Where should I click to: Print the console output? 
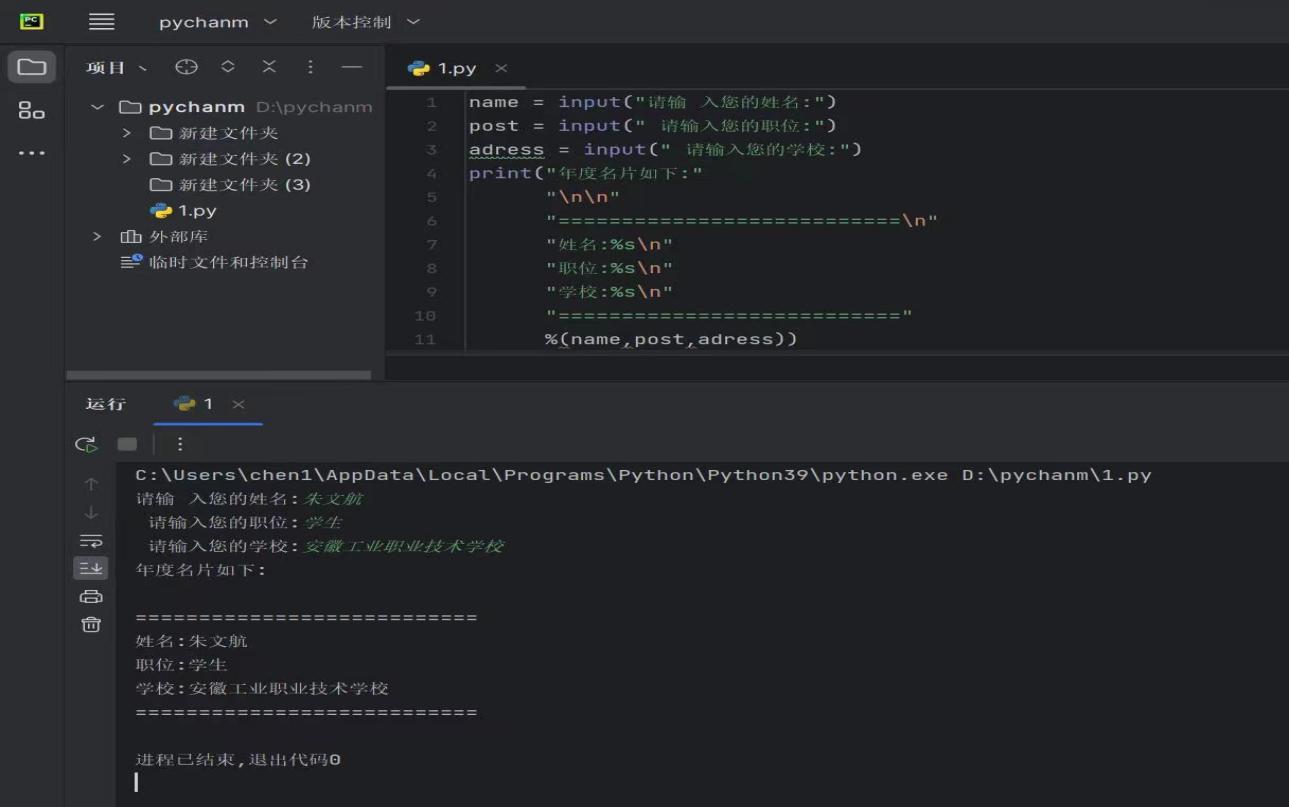click(91, 597)
